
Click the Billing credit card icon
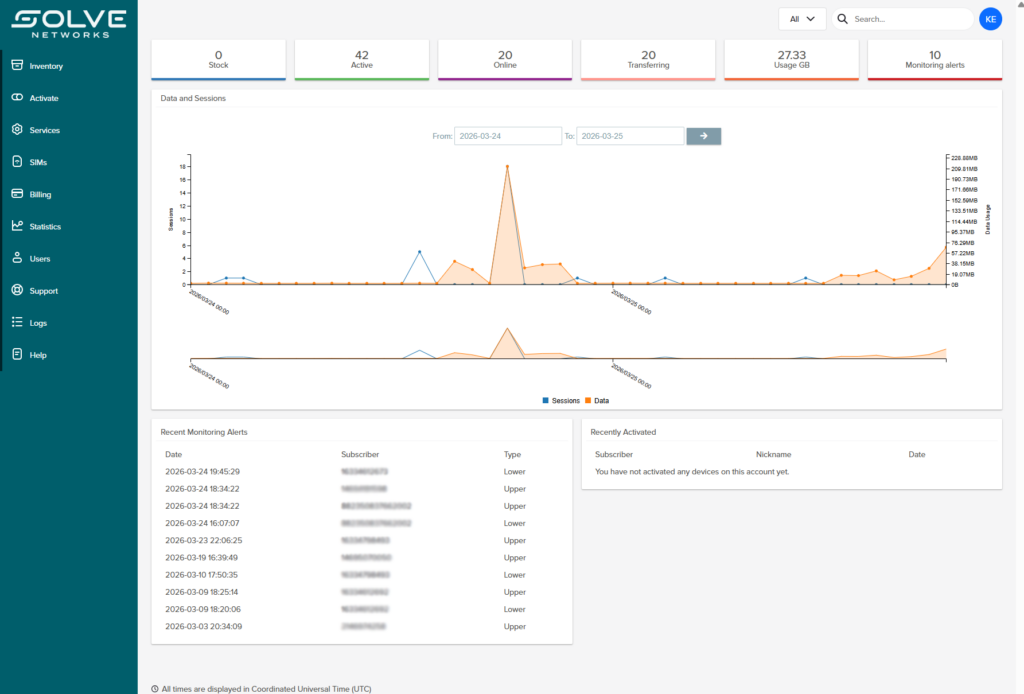point(17,193)
